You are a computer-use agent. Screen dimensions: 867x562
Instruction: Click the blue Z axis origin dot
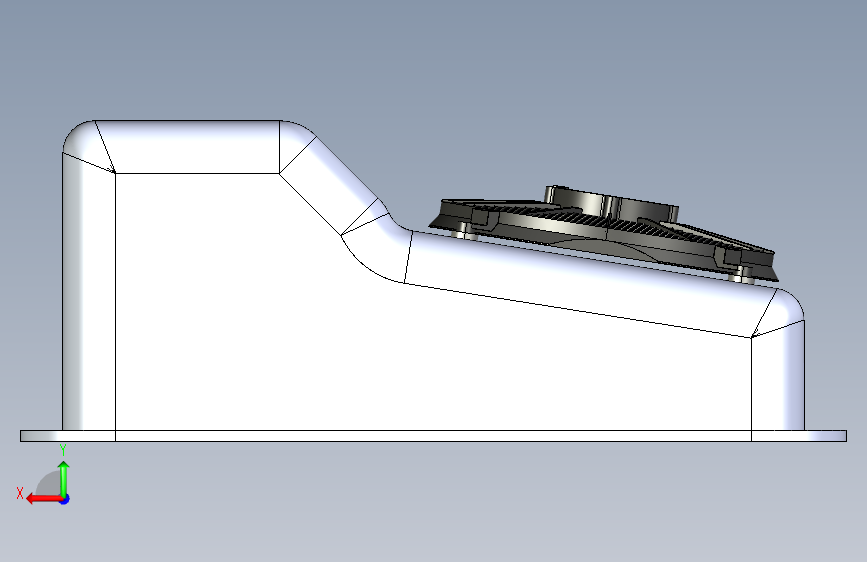(x=65, y=499)
